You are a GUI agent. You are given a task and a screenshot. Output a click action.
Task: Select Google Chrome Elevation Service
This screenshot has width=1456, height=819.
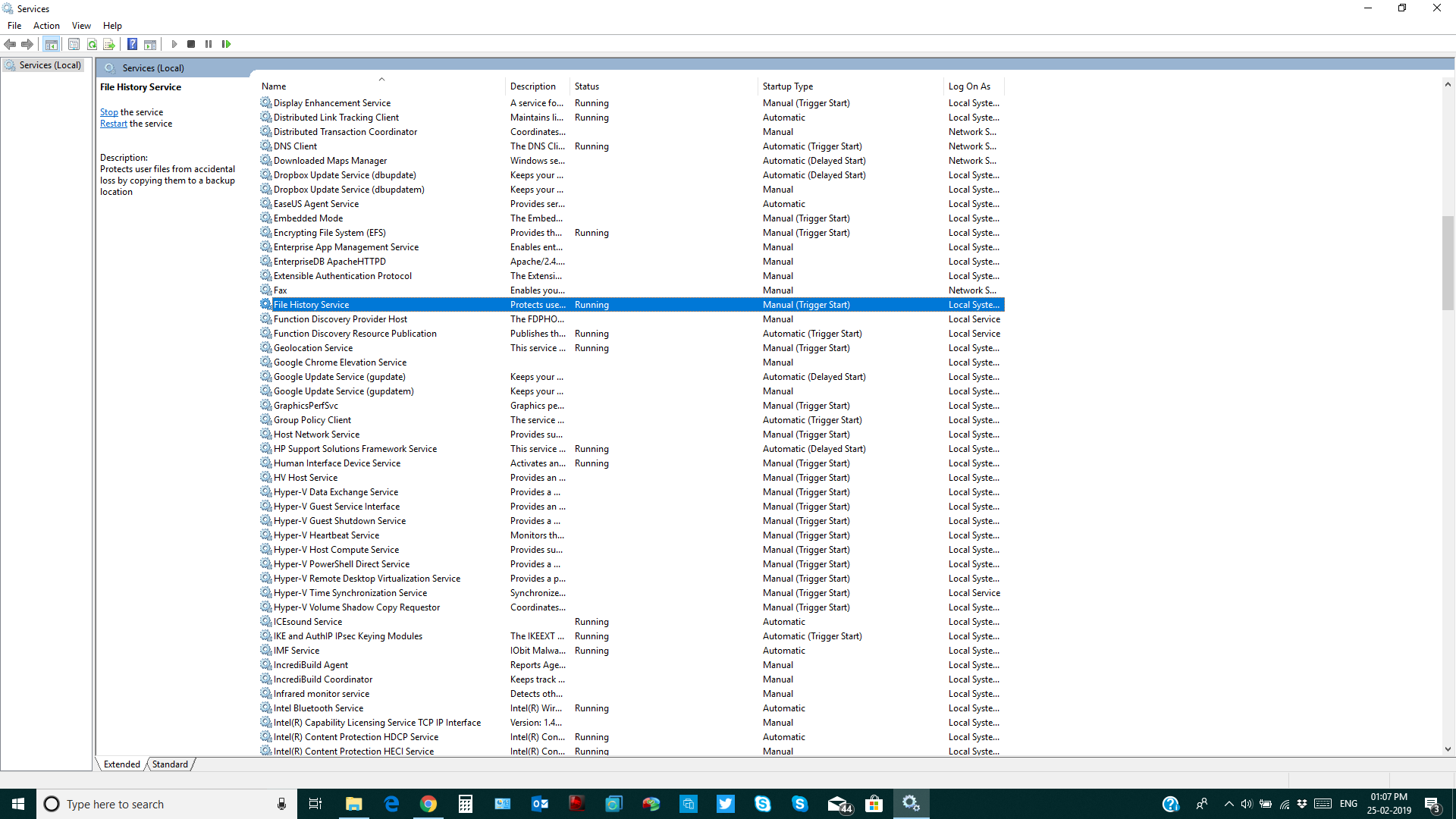(x=631, y=362)
